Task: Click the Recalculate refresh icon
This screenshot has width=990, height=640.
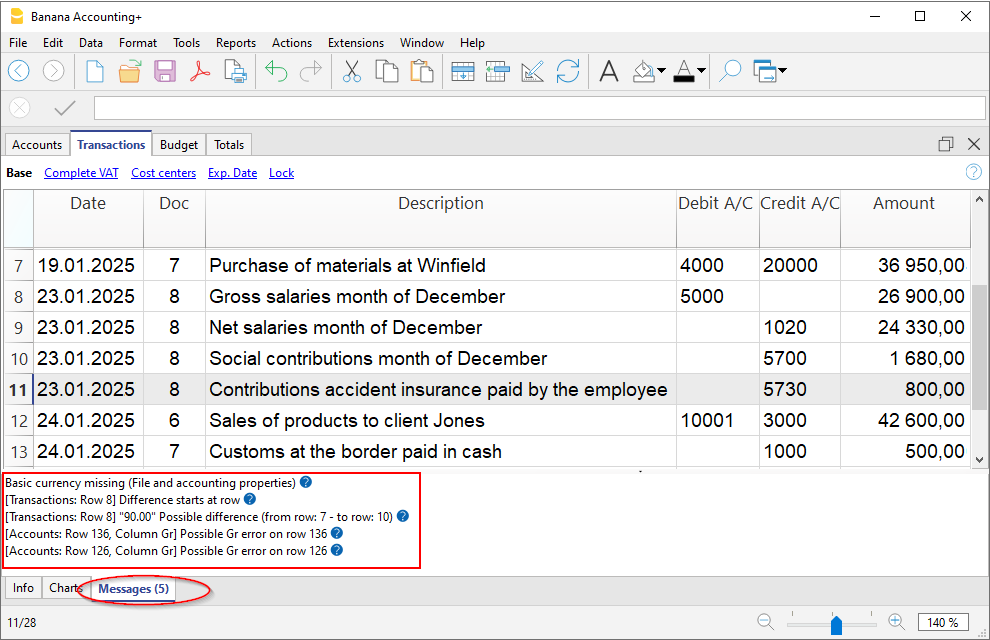Action: (x=568, y=71)
